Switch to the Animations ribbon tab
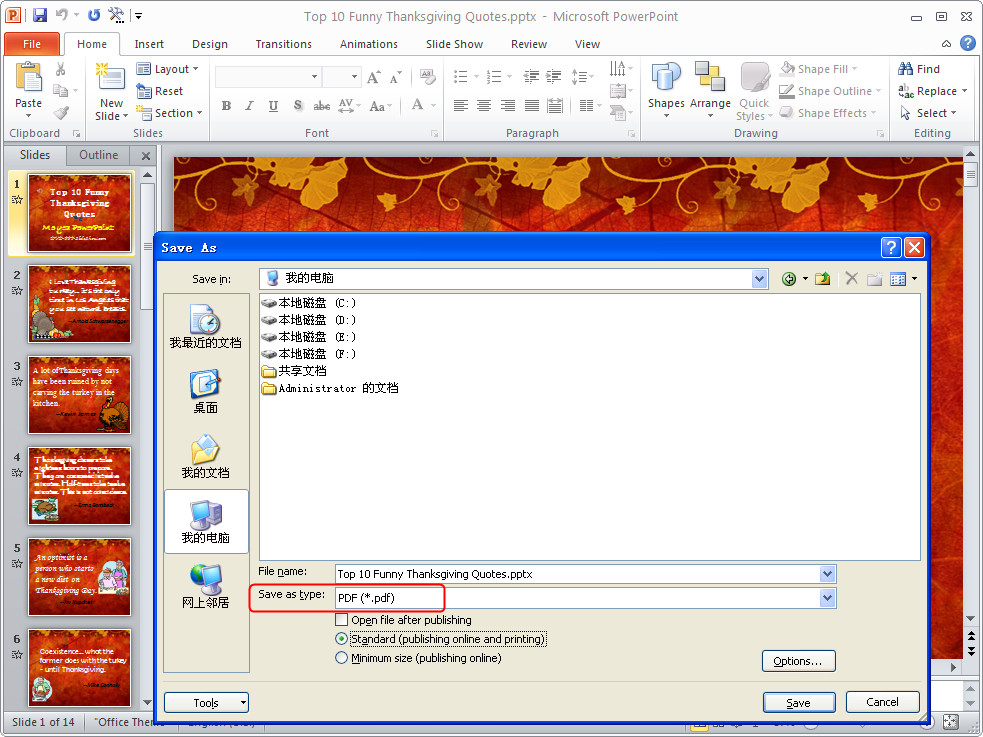The width and height of the screenshot is (983, 737). coord(369,44)
